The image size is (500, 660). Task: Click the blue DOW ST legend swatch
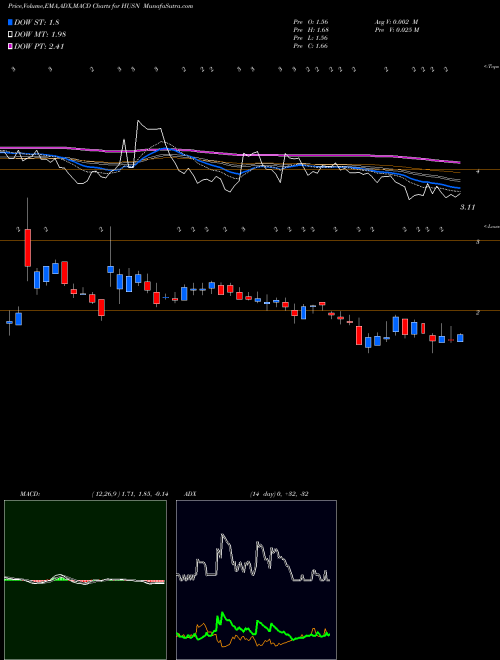point(10,22)
